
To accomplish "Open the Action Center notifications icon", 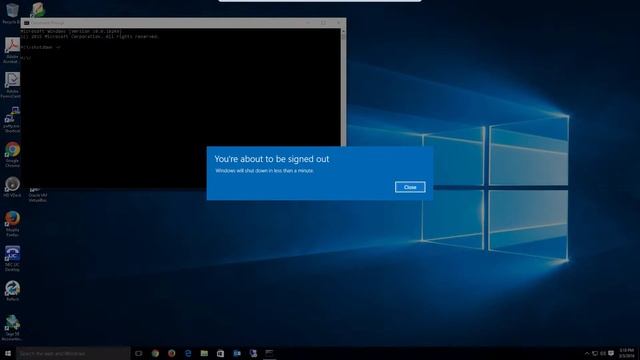I will [611, 353].
